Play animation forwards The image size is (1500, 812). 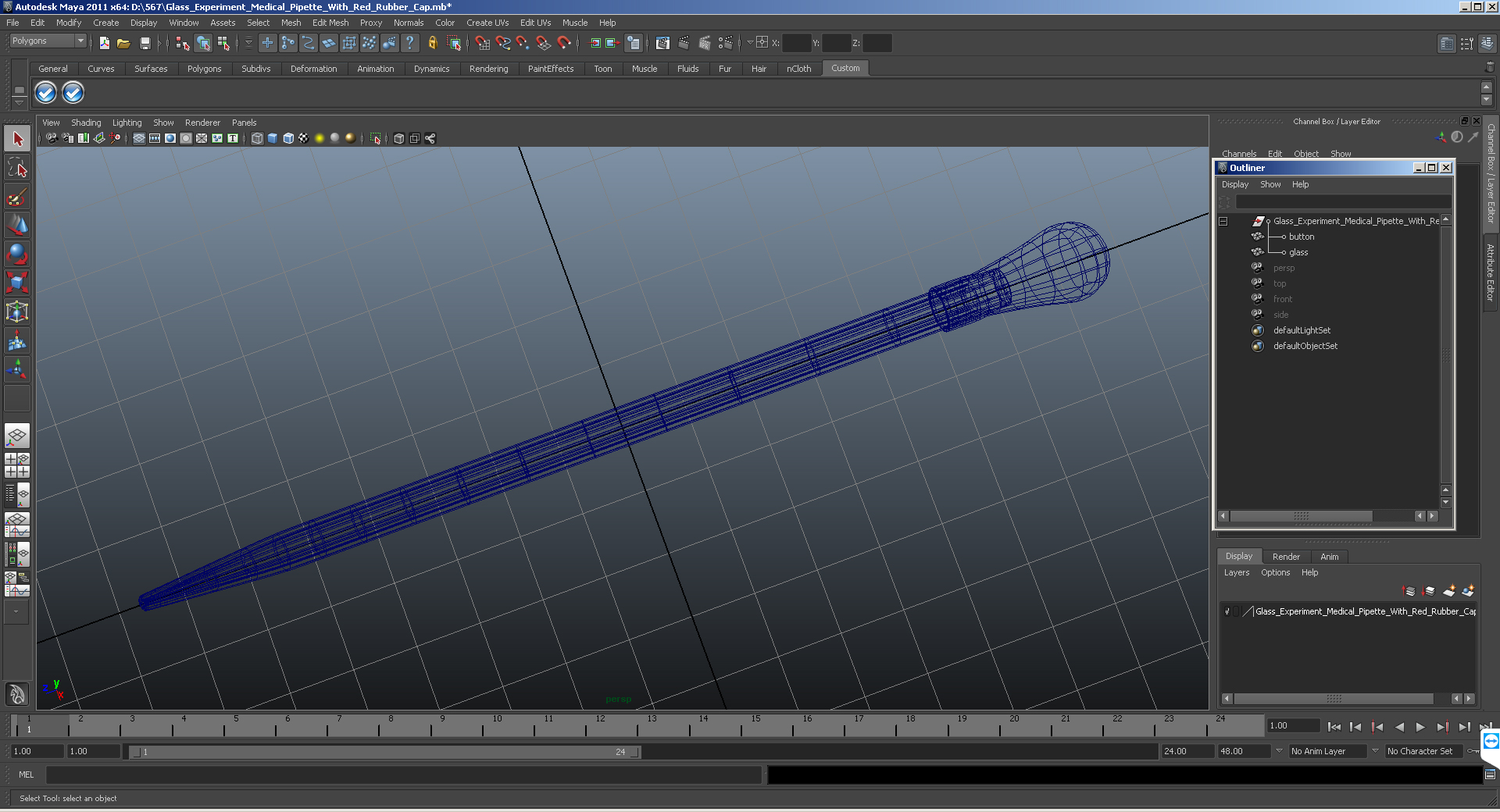point(1420,727)
